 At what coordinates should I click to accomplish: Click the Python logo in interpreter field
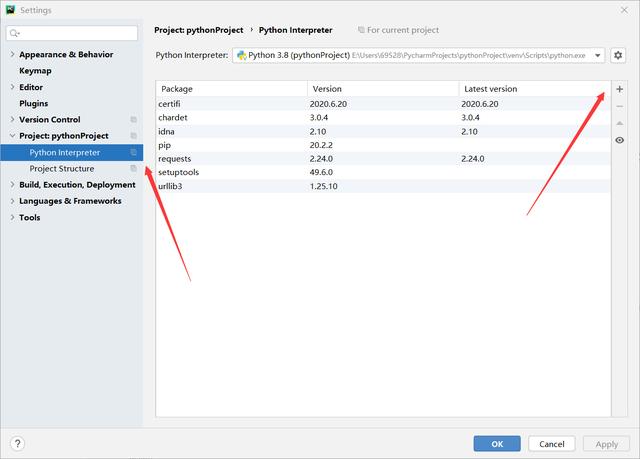click(x=242, y=55)
